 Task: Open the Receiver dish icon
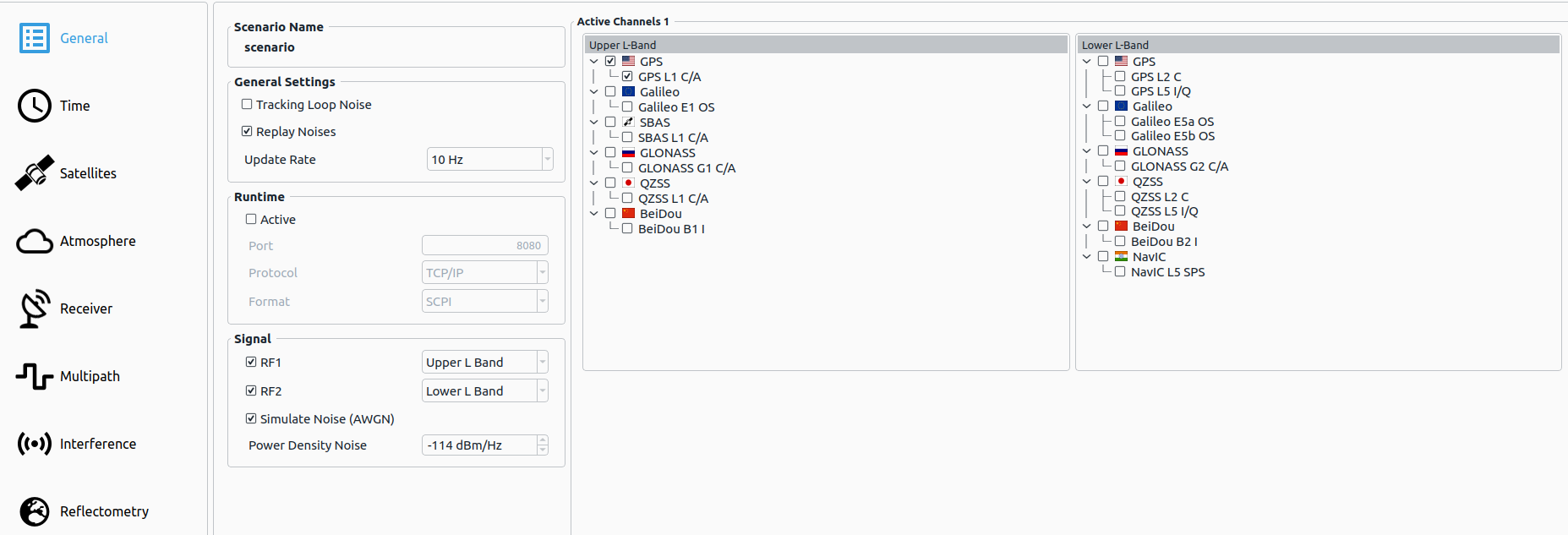[35, 308]
